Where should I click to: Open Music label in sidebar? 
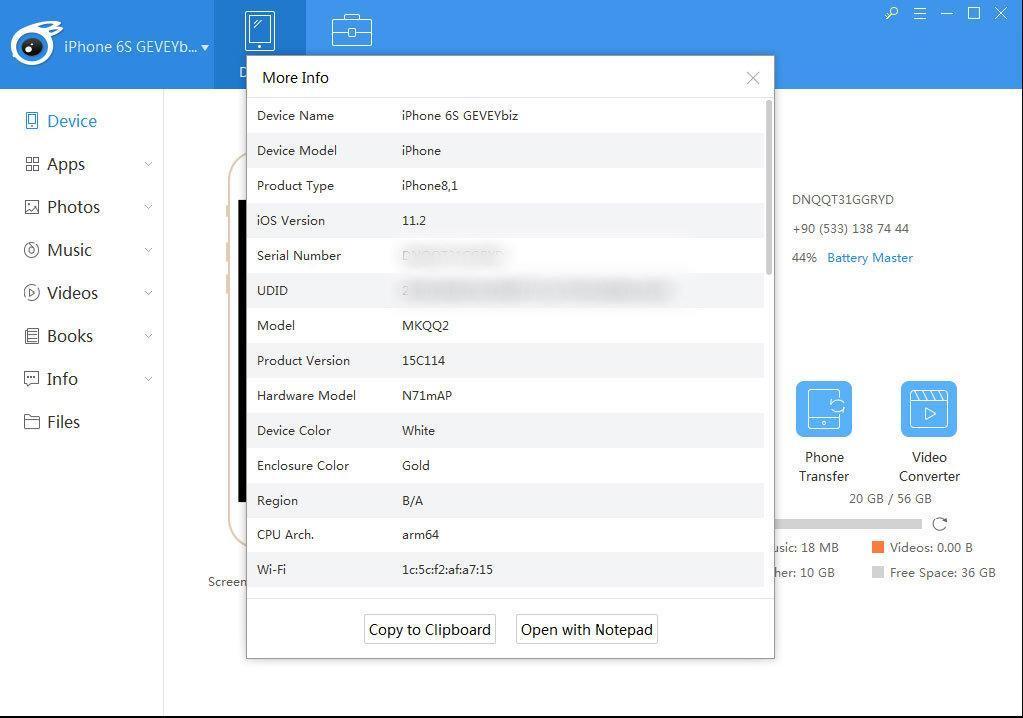pos(70,250)
